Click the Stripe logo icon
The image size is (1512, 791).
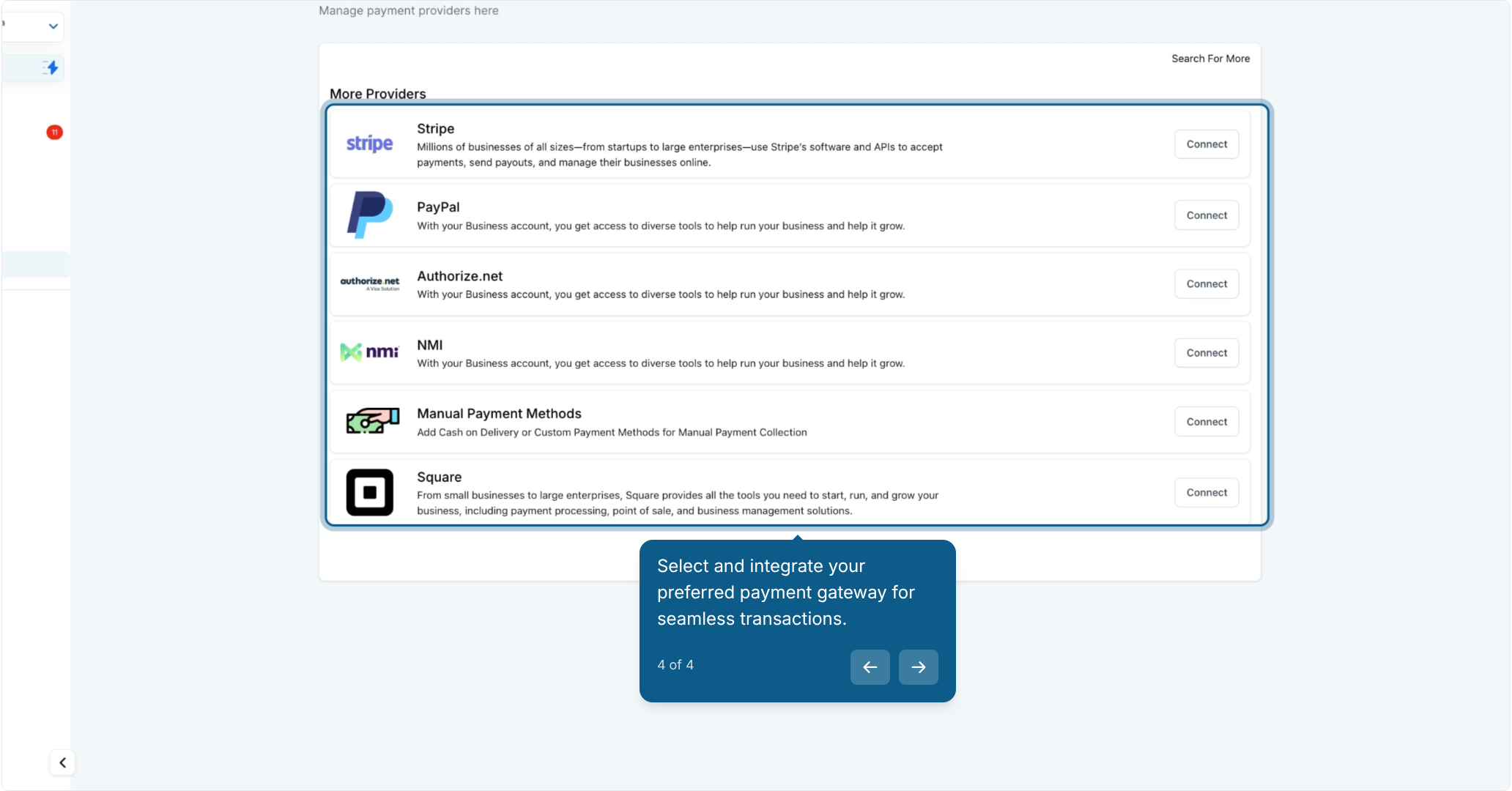tap(369, 144)
